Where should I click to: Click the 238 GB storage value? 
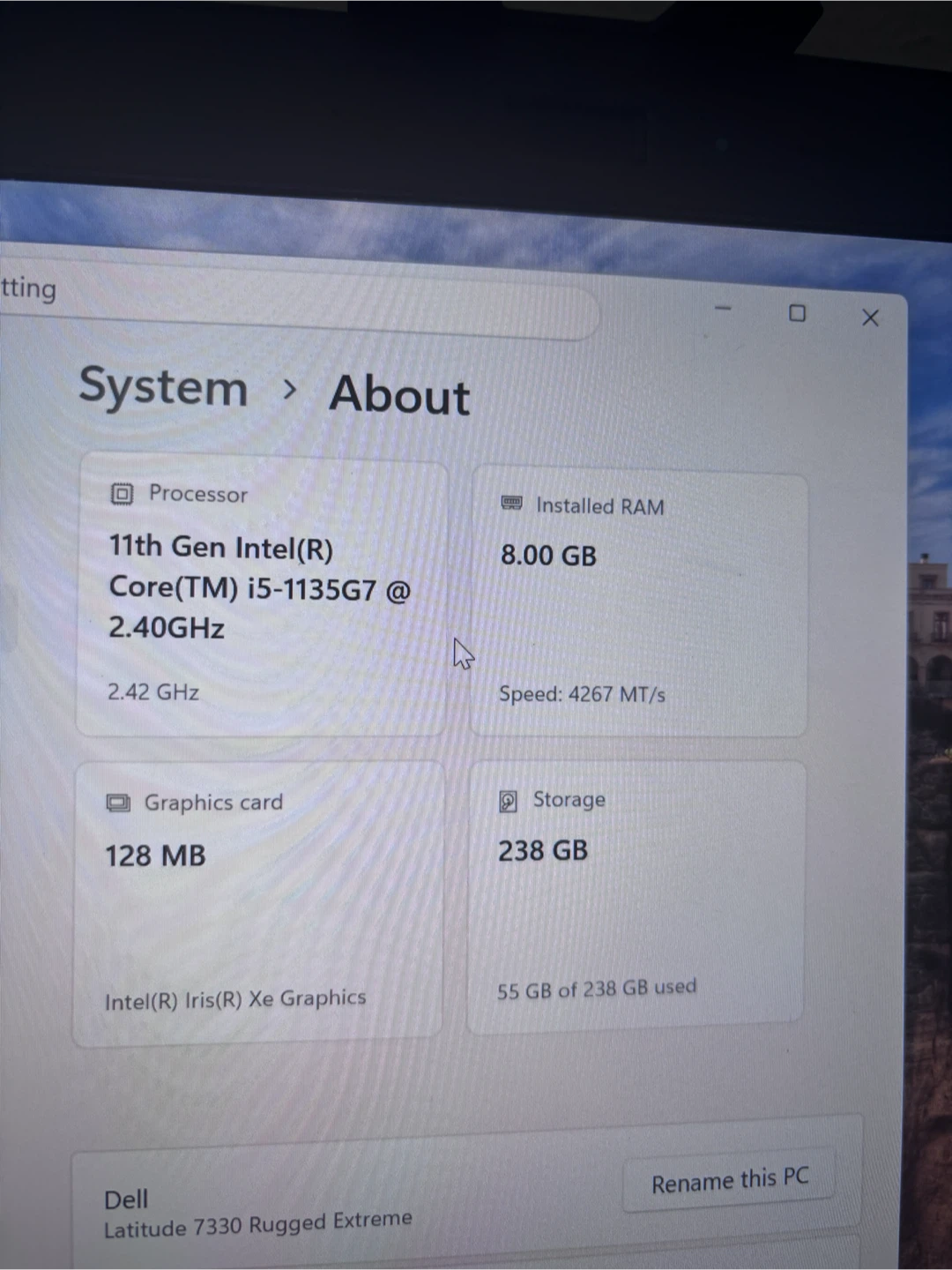coord(543,850)
